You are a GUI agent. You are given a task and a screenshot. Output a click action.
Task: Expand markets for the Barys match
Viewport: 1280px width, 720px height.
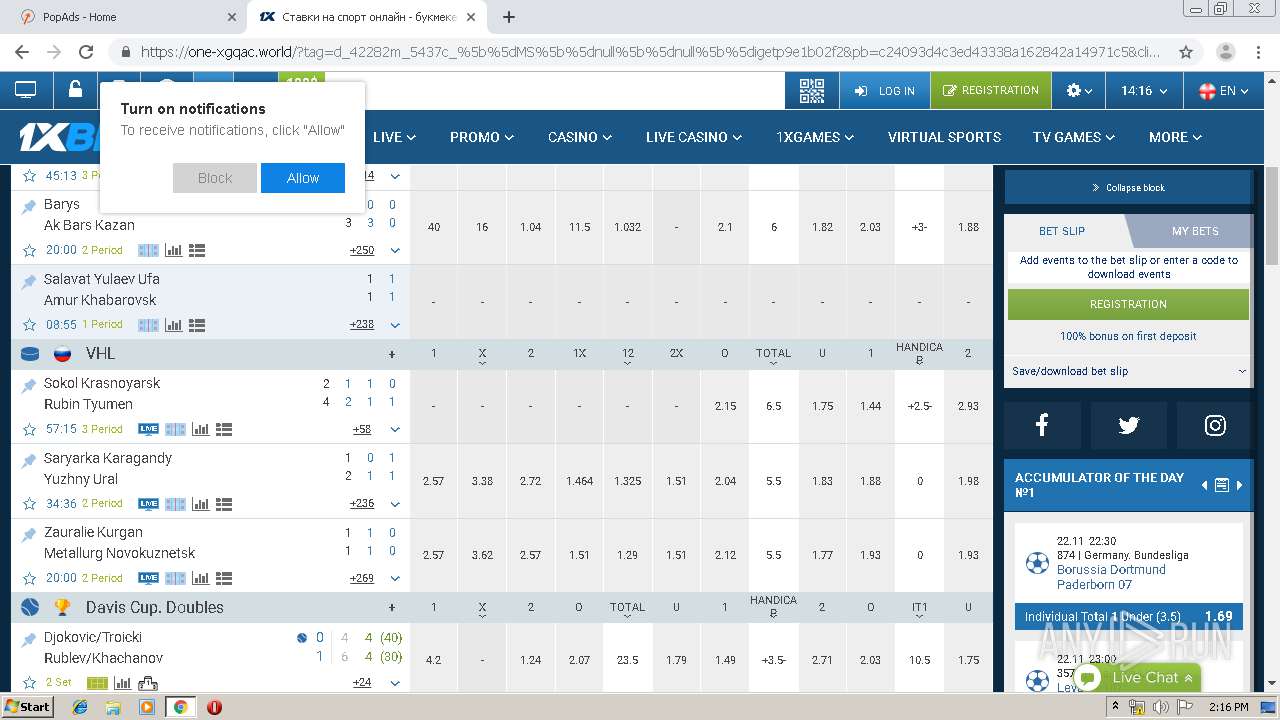(395, 250)
